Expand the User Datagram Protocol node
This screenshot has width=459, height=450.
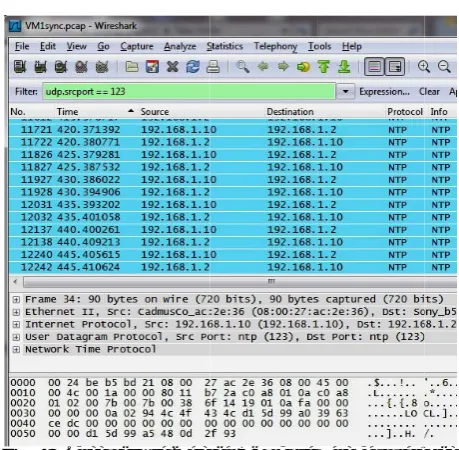[16, 337]
